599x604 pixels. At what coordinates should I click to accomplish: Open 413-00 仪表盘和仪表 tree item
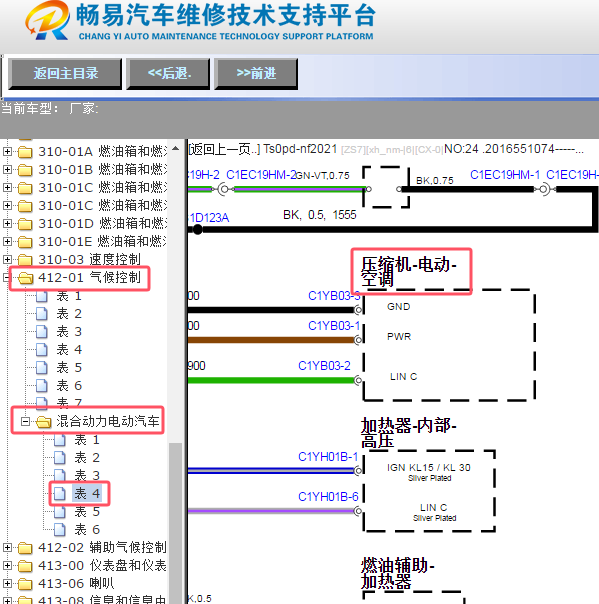click(x=102, y=565)
